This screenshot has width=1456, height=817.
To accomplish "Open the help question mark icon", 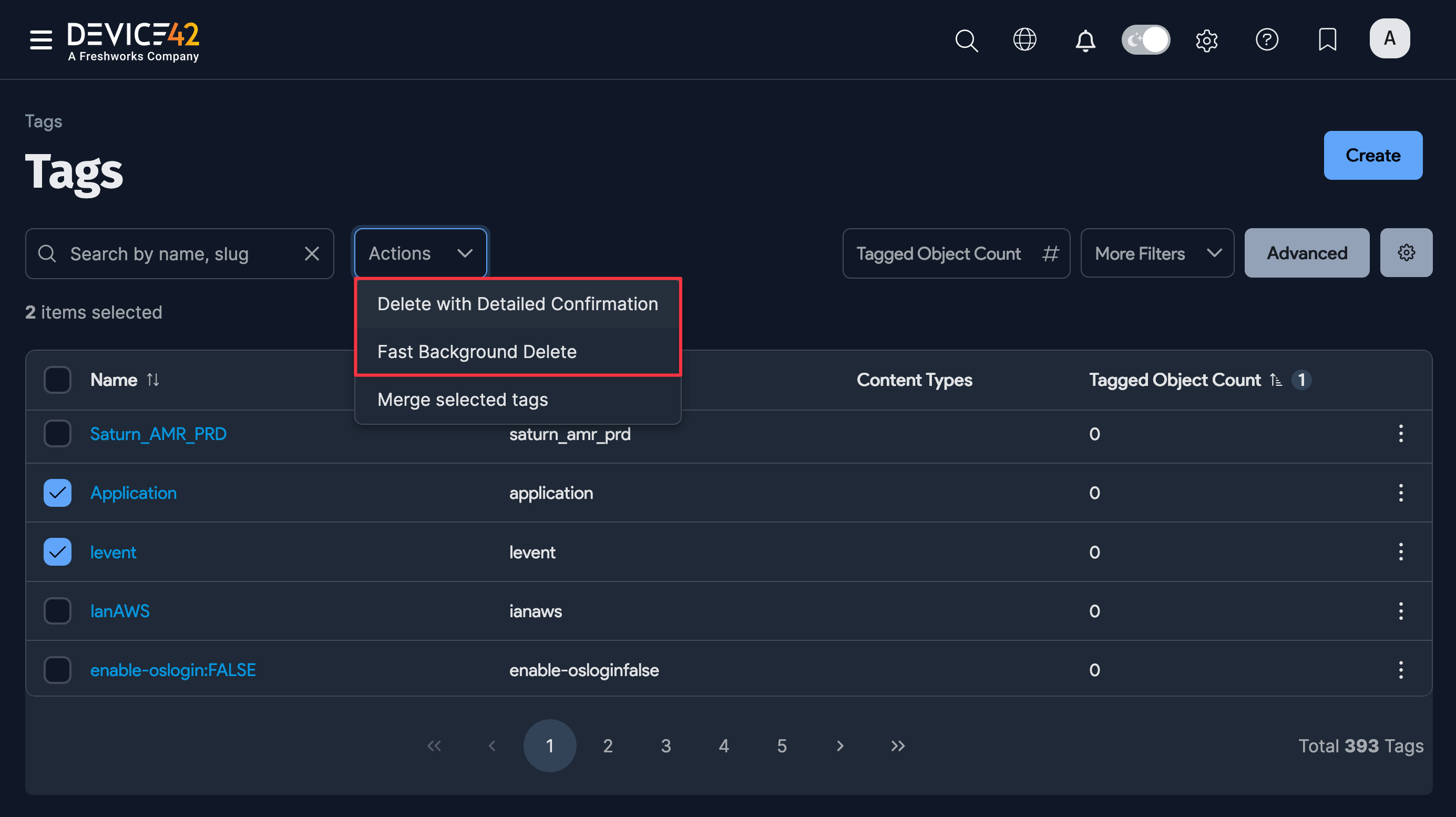I will point(1267,39).
